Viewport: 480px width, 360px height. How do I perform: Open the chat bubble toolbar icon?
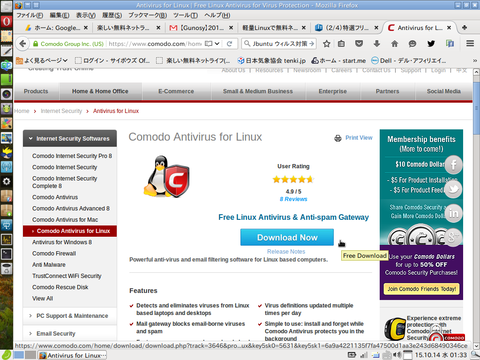coord(413,44)
